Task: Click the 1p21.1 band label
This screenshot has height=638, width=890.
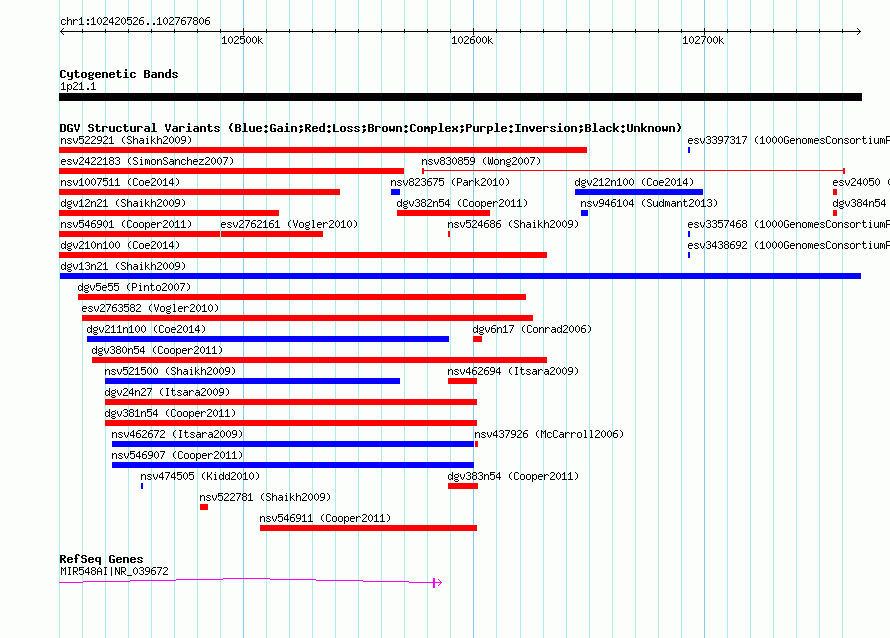Action: point(78,86)
